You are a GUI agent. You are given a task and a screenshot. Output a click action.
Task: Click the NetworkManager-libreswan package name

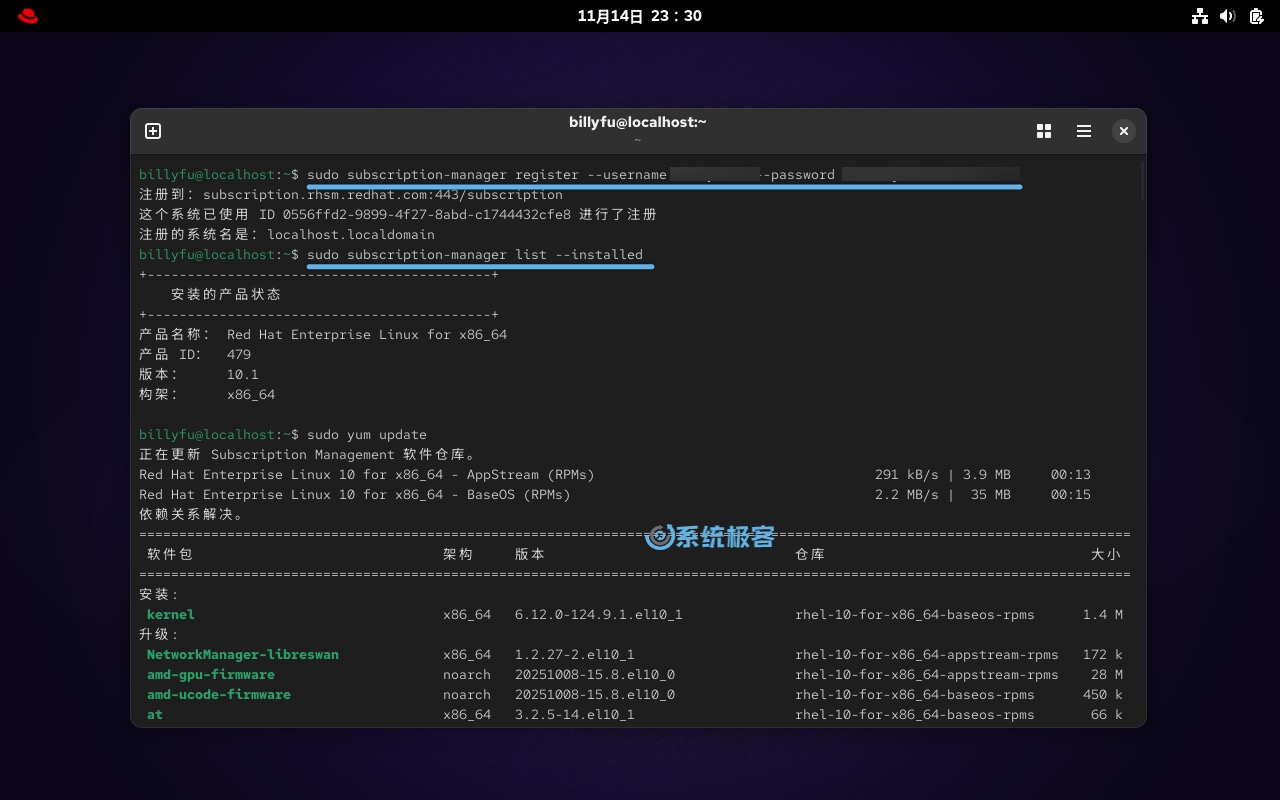242,654
